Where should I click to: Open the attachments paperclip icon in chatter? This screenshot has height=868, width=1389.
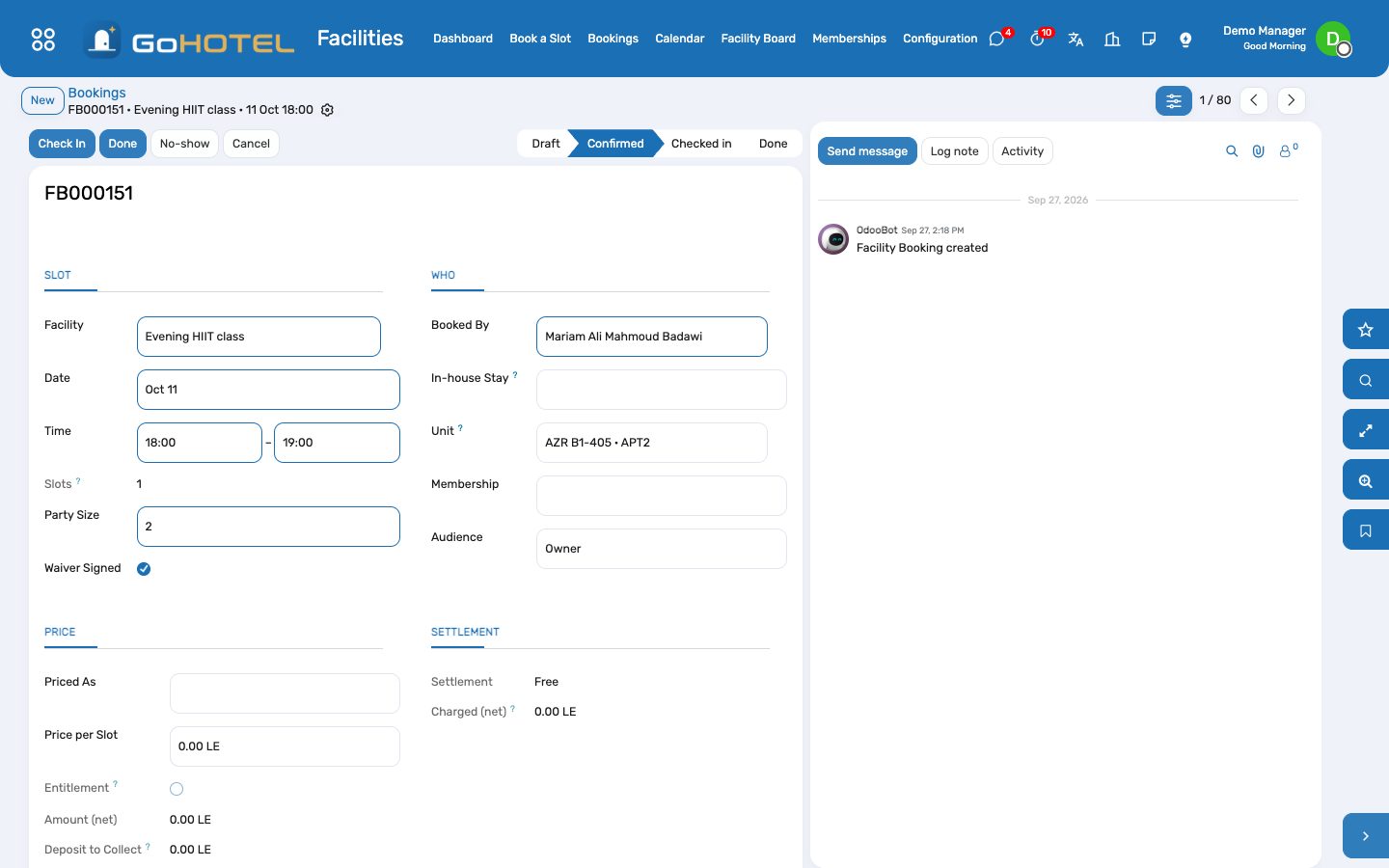[1259, 151]
